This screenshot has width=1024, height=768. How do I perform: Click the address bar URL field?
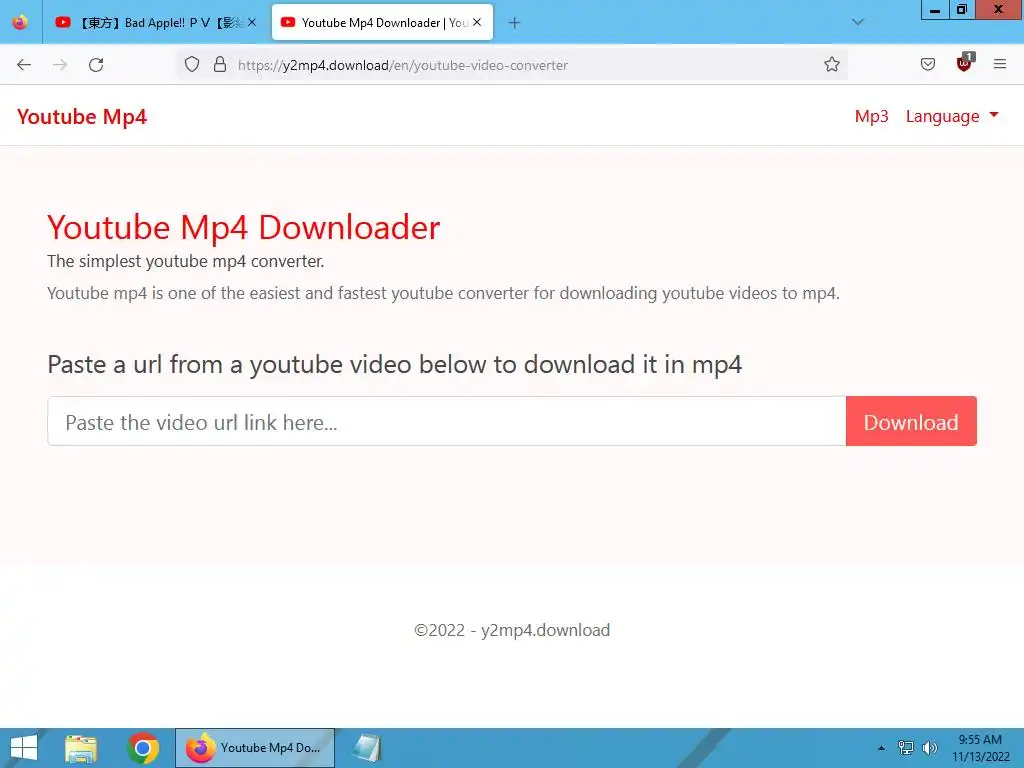pyautogui.click(x=511, y=65)
